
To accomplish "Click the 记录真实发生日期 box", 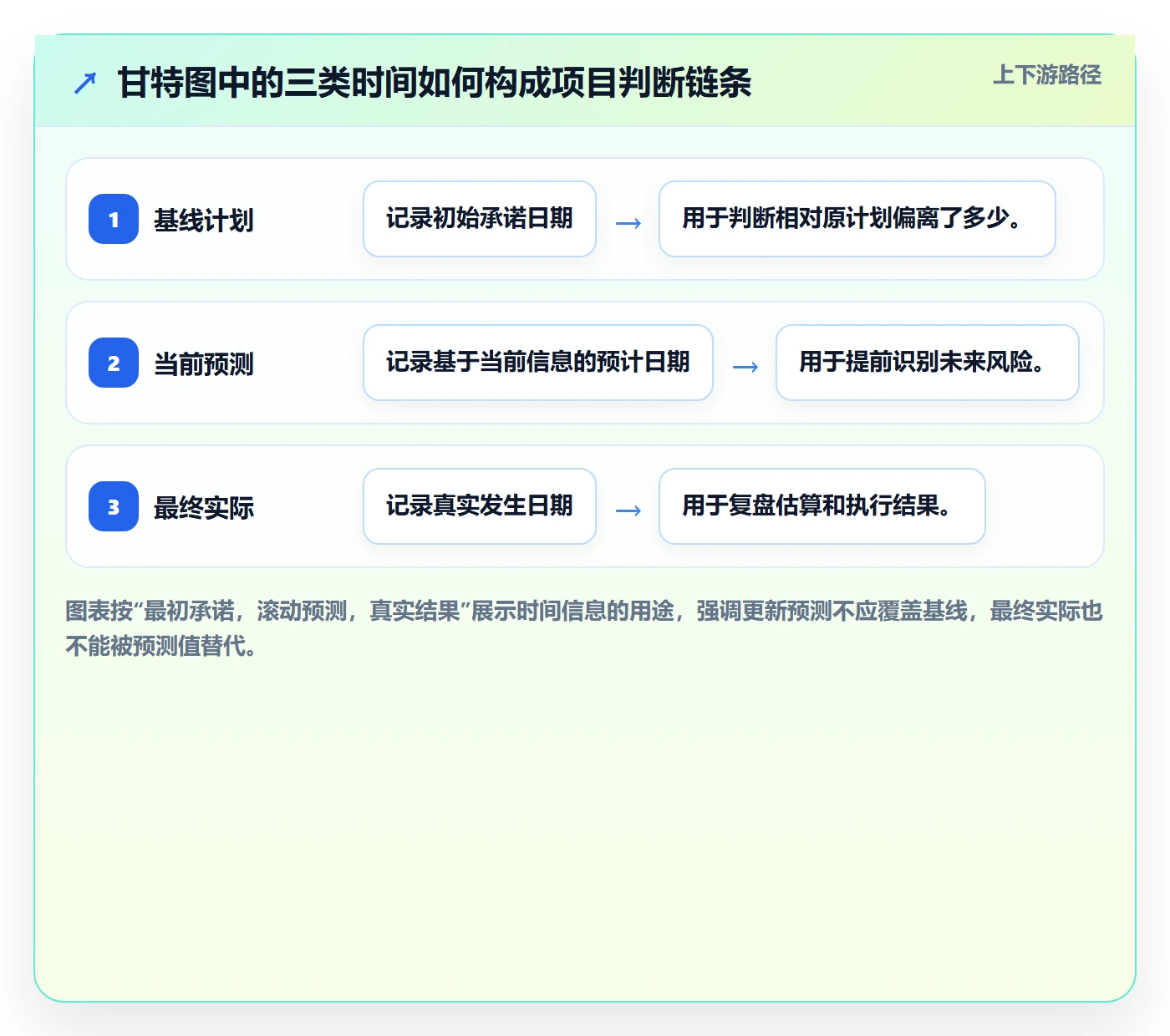I will 480,506.
